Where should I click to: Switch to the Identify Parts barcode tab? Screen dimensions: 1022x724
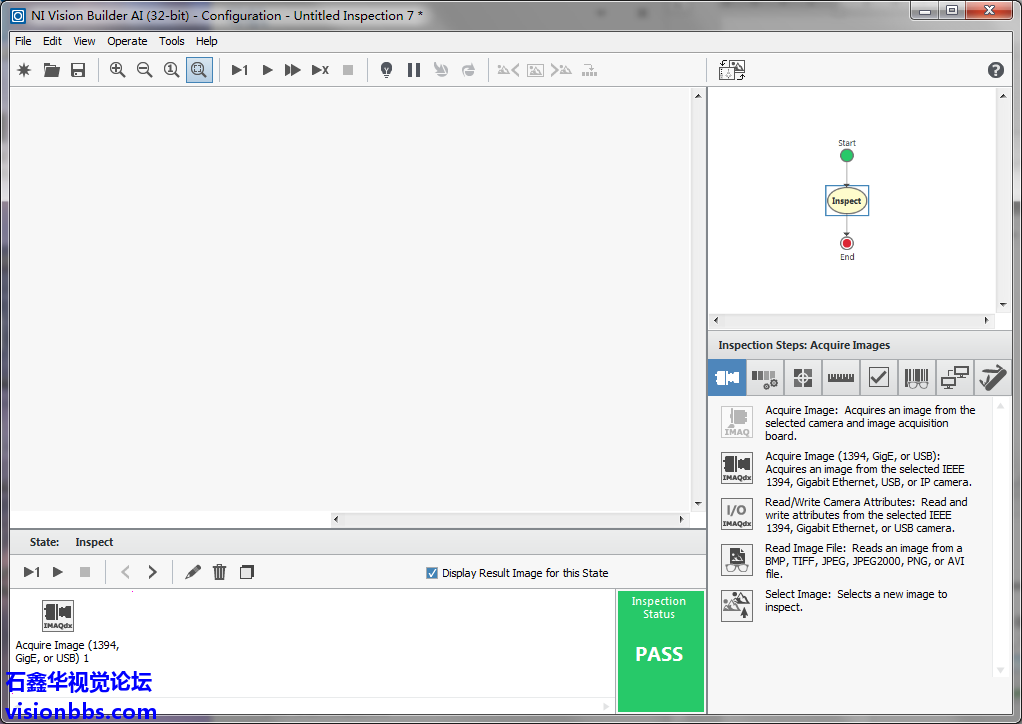point(916,378)
